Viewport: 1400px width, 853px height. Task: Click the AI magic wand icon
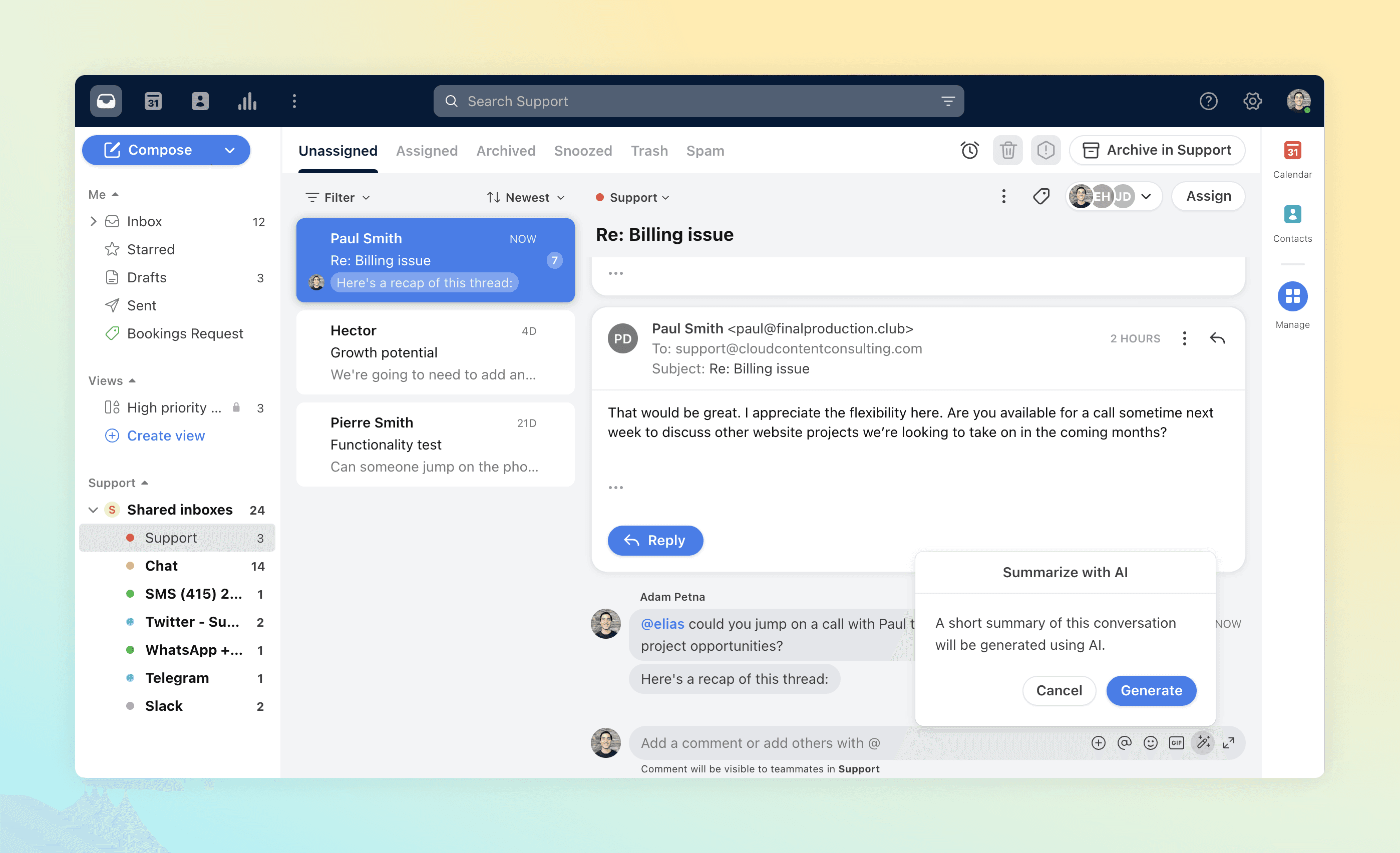point(1203,743)
